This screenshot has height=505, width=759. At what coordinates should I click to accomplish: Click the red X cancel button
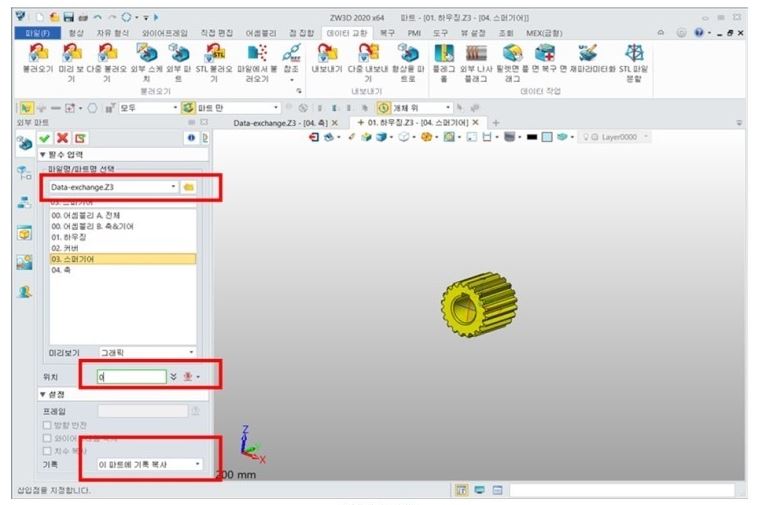point(62,138)
